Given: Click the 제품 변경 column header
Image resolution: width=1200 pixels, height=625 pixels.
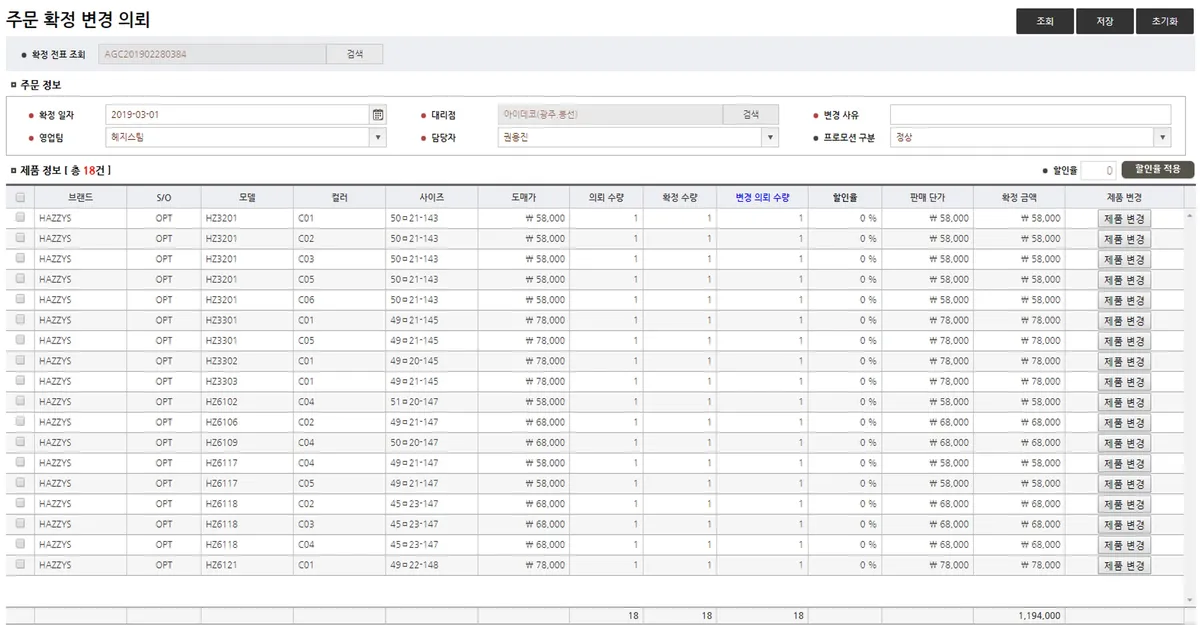Looking at the screenshot, I should tap(1125, 198).
